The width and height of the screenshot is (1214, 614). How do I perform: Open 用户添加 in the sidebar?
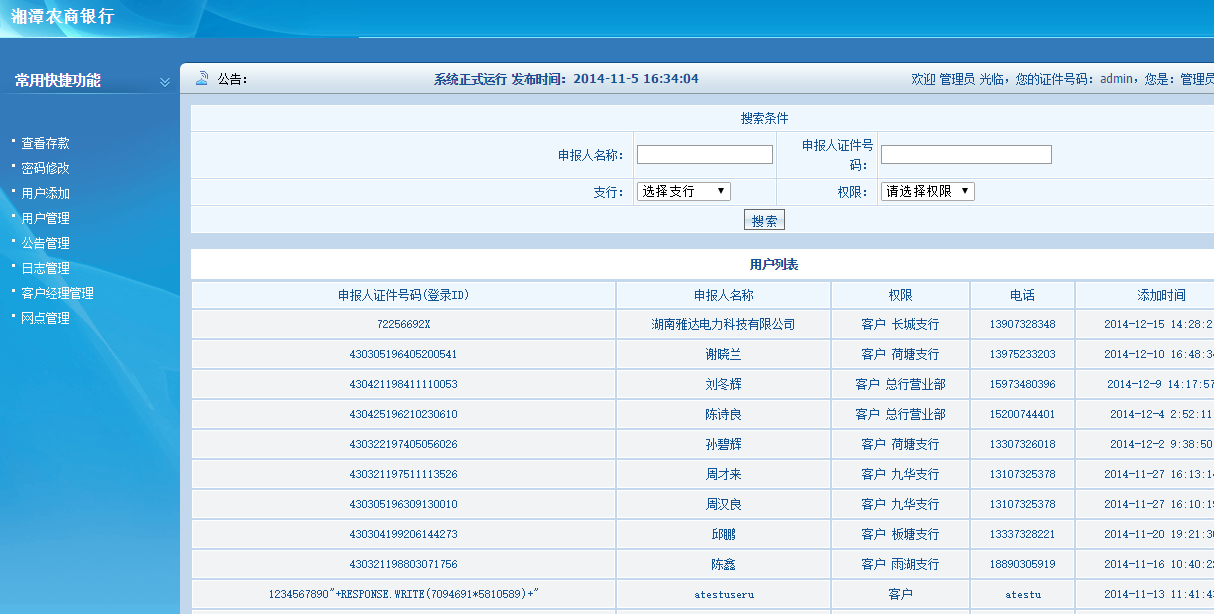pyautogui.click(x=46, y=193)
